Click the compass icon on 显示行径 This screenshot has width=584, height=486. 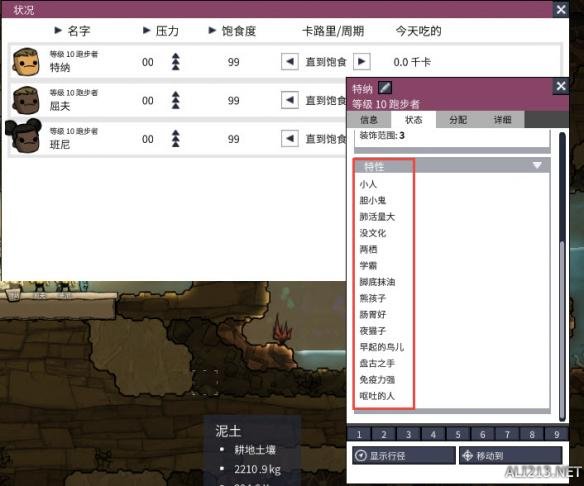click(361, 455)
